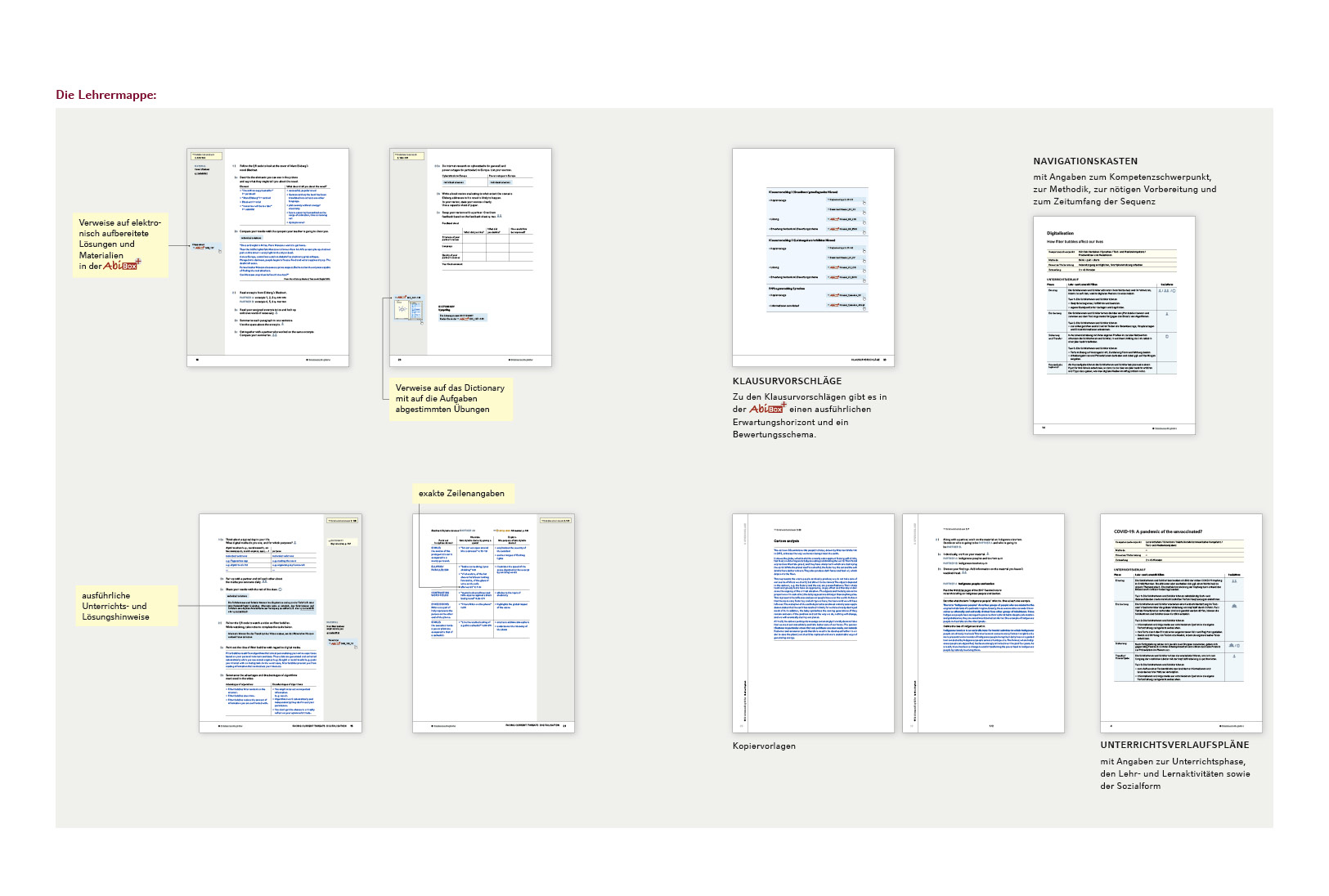Screen dimensions: 1329x896
Task: Click the yellow reference tag atop first page
Action: pos(205,155)
